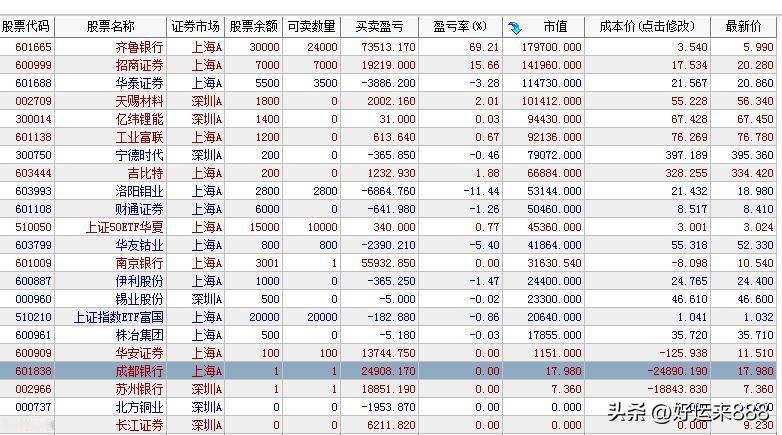
Task: Select the 株冶集团 stock name
Action: point(139,335)
